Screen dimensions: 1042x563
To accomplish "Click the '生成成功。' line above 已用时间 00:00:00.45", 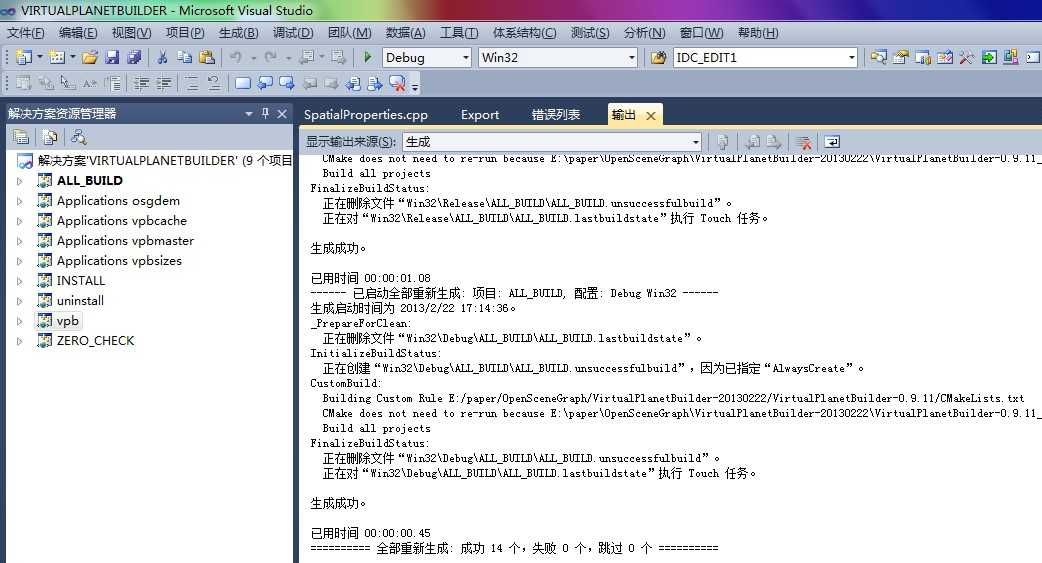I will tap(338, 503).
